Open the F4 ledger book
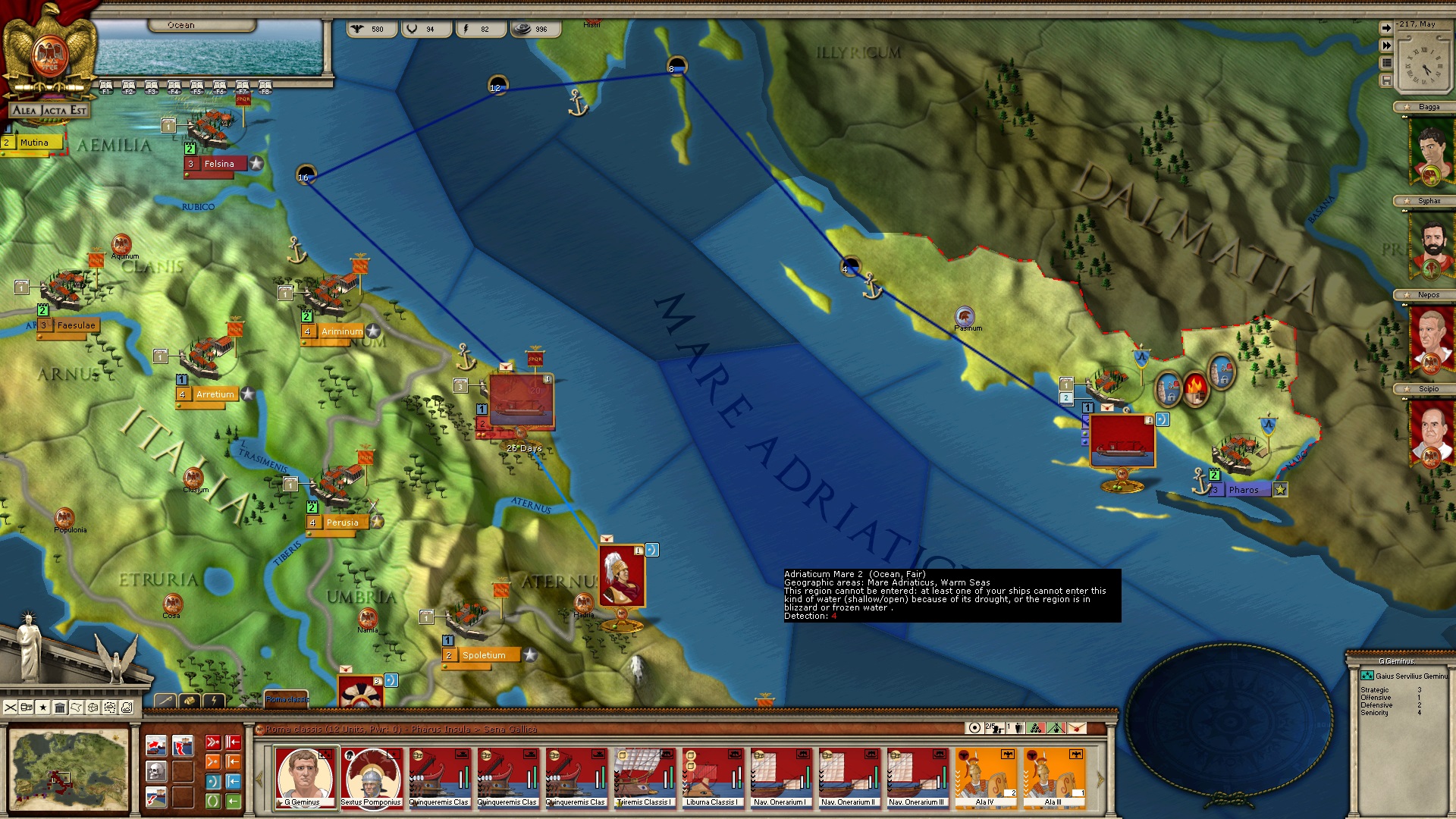 pyautogui.click(x=174, y=87)
